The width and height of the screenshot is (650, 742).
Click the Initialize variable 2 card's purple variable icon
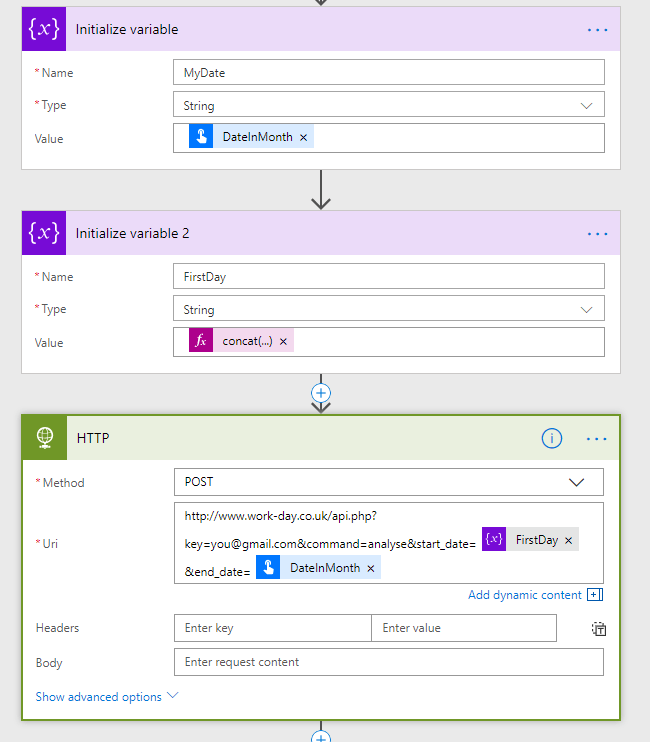click(44, 233)
